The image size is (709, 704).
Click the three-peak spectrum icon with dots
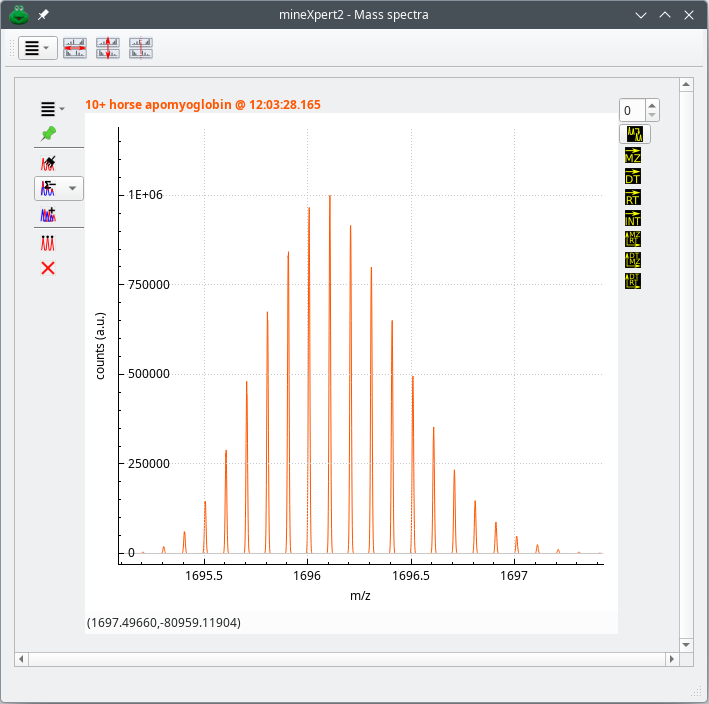click(x=48, y=242)
